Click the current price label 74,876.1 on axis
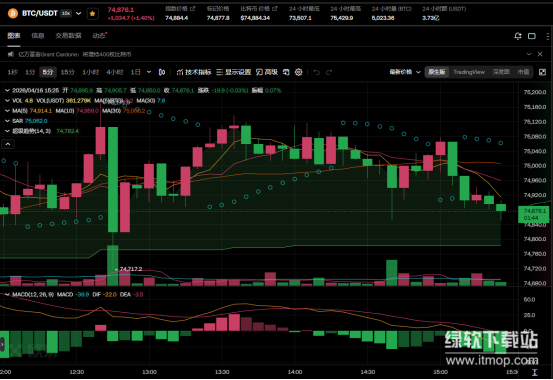Viewport: 553px width, 380px height. pyautogui.click(x=534, y=214)
